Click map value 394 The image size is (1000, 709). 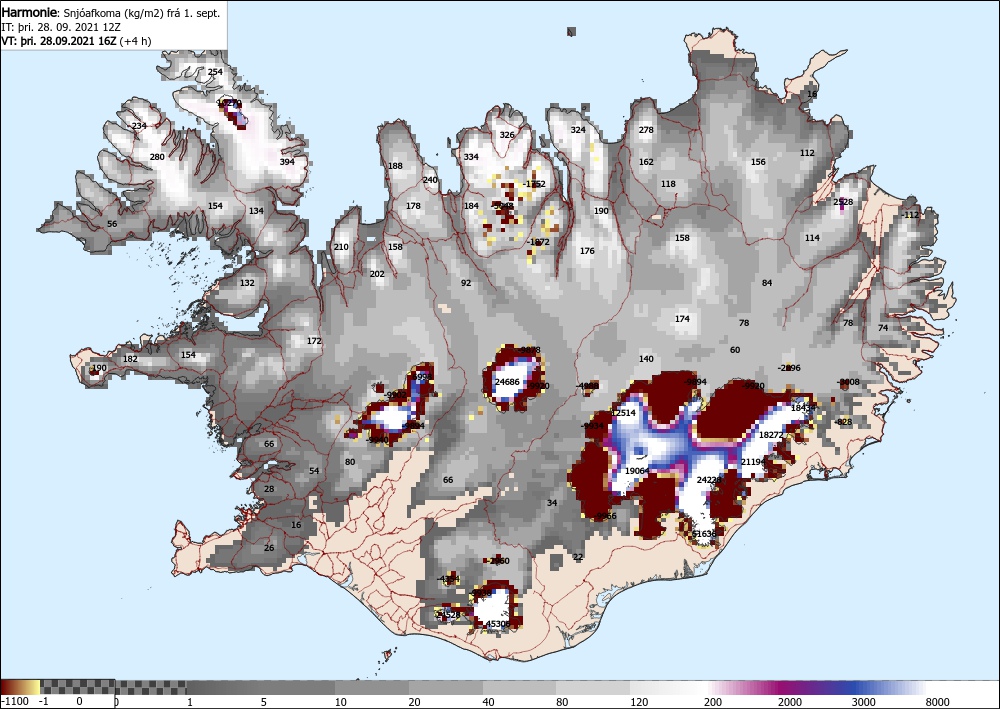tap(287, 162)
